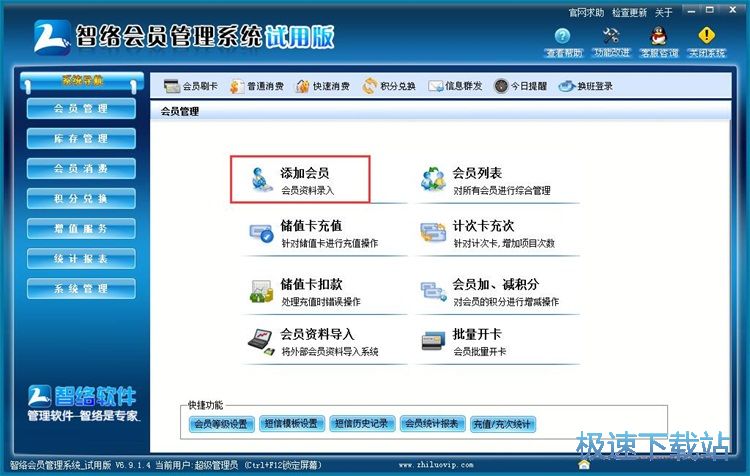Click the 会员加、减积分 title text
This screenshot has width=750, height=476.
tap(496, 284)
